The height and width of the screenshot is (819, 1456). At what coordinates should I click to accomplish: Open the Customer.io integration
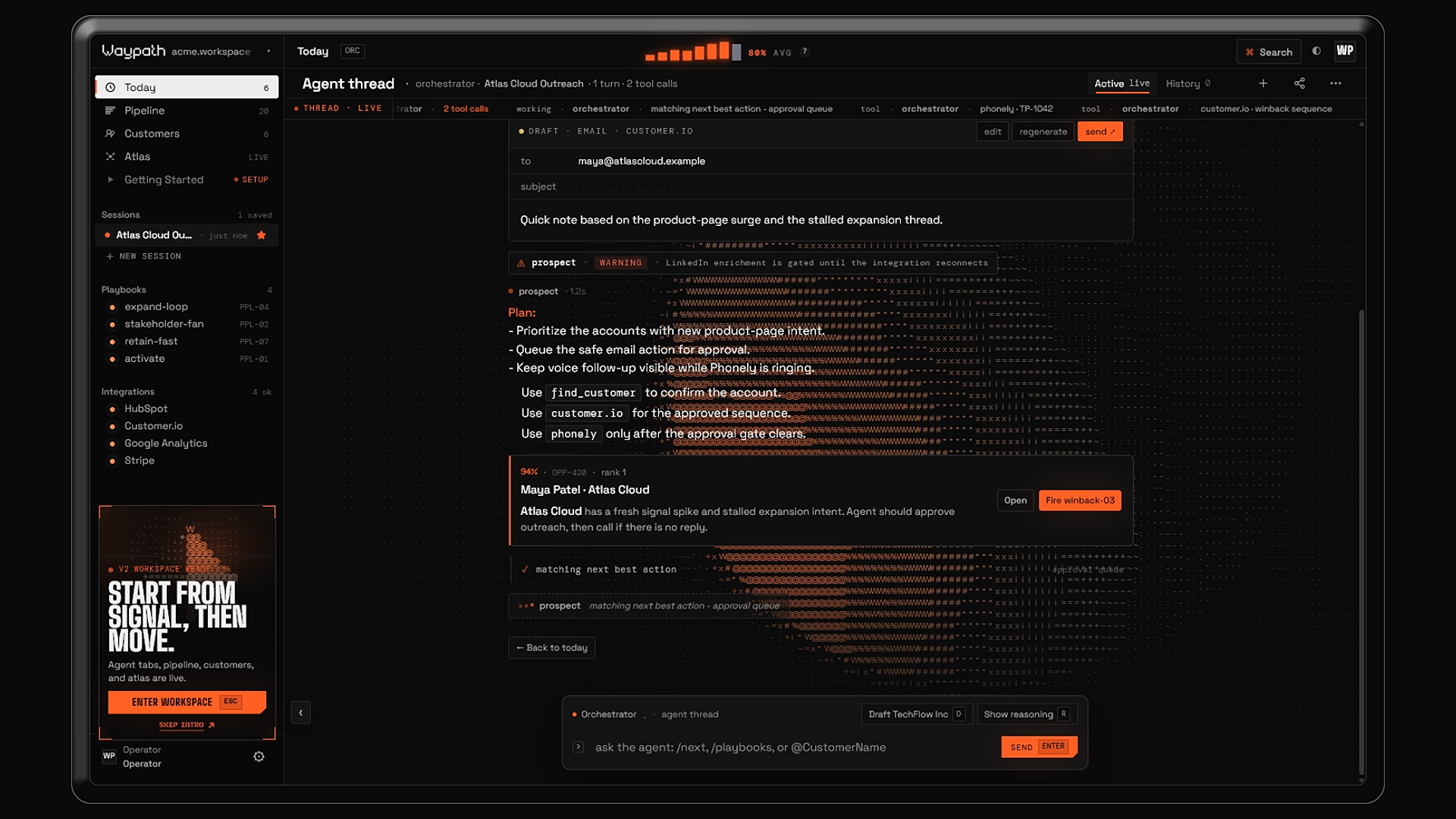(187, 426)
